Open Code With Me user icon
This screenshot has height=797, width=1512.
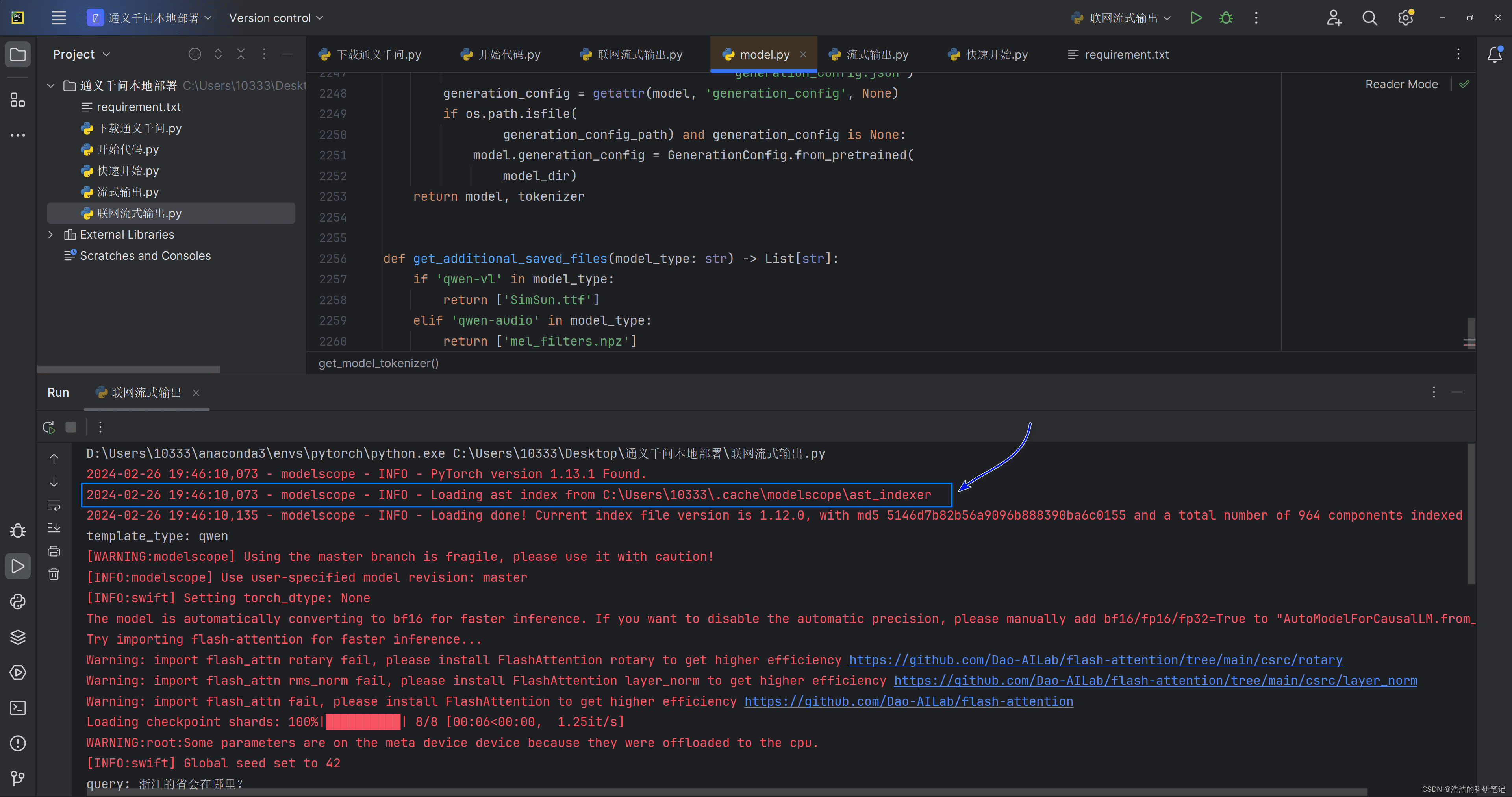(x=1334, y=18)
